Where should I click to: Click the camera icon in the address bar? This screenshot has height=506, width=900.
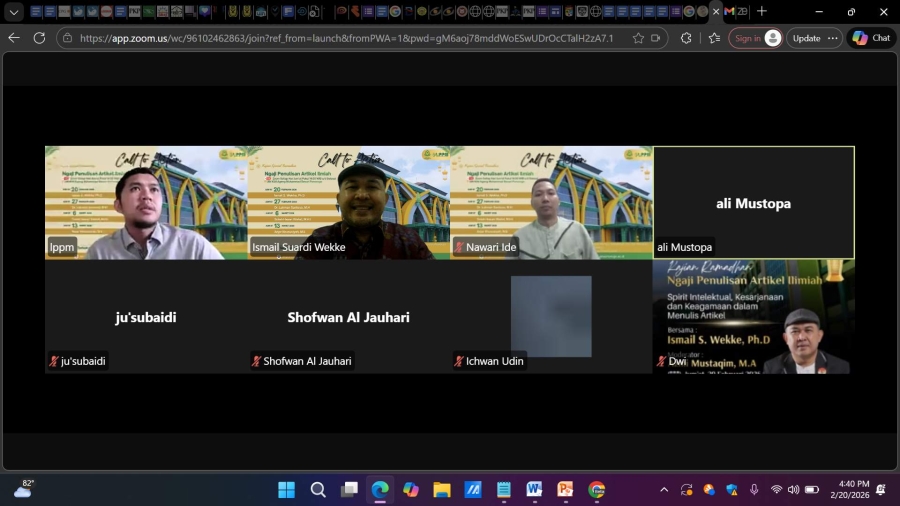coord(657,38)
